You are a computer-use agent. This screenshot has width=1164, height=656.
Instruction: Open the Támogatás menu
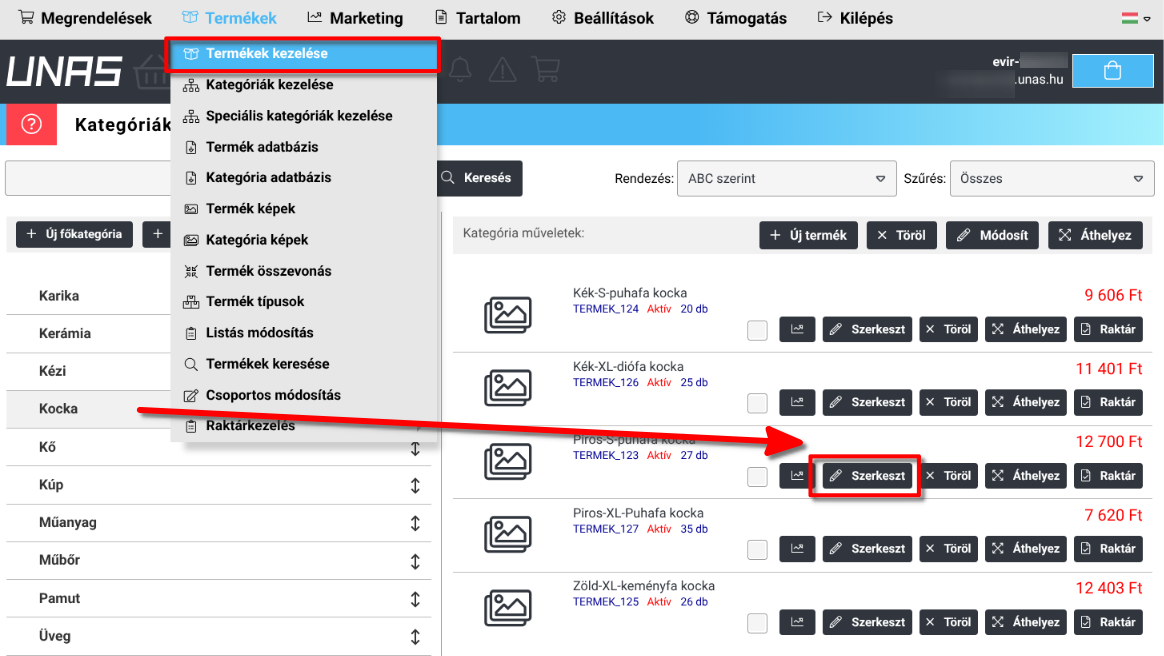[x=736, y=18]
